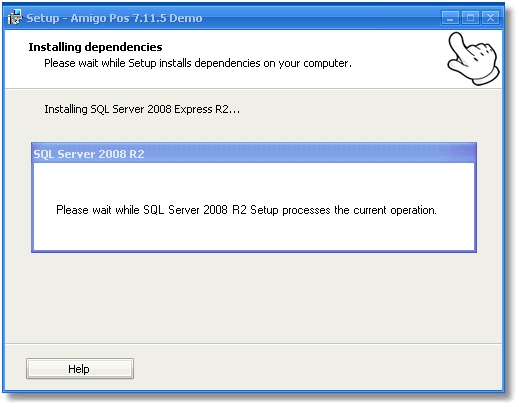Click 'Installing SQL Server 2008 Express R2...' status text
The image size is (519, 407).
click(142, 109)
